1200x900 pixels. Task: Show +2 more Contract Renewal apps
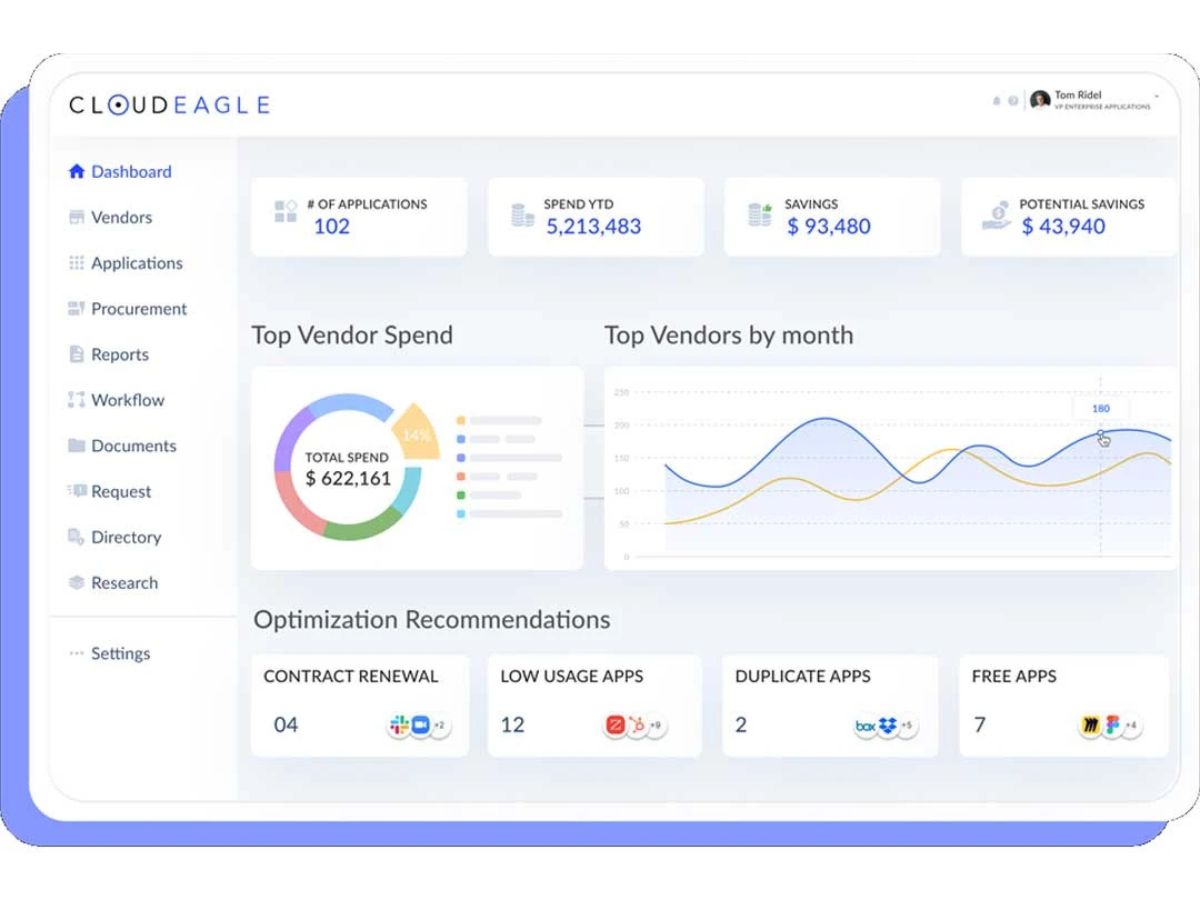(x=439, y=726)
